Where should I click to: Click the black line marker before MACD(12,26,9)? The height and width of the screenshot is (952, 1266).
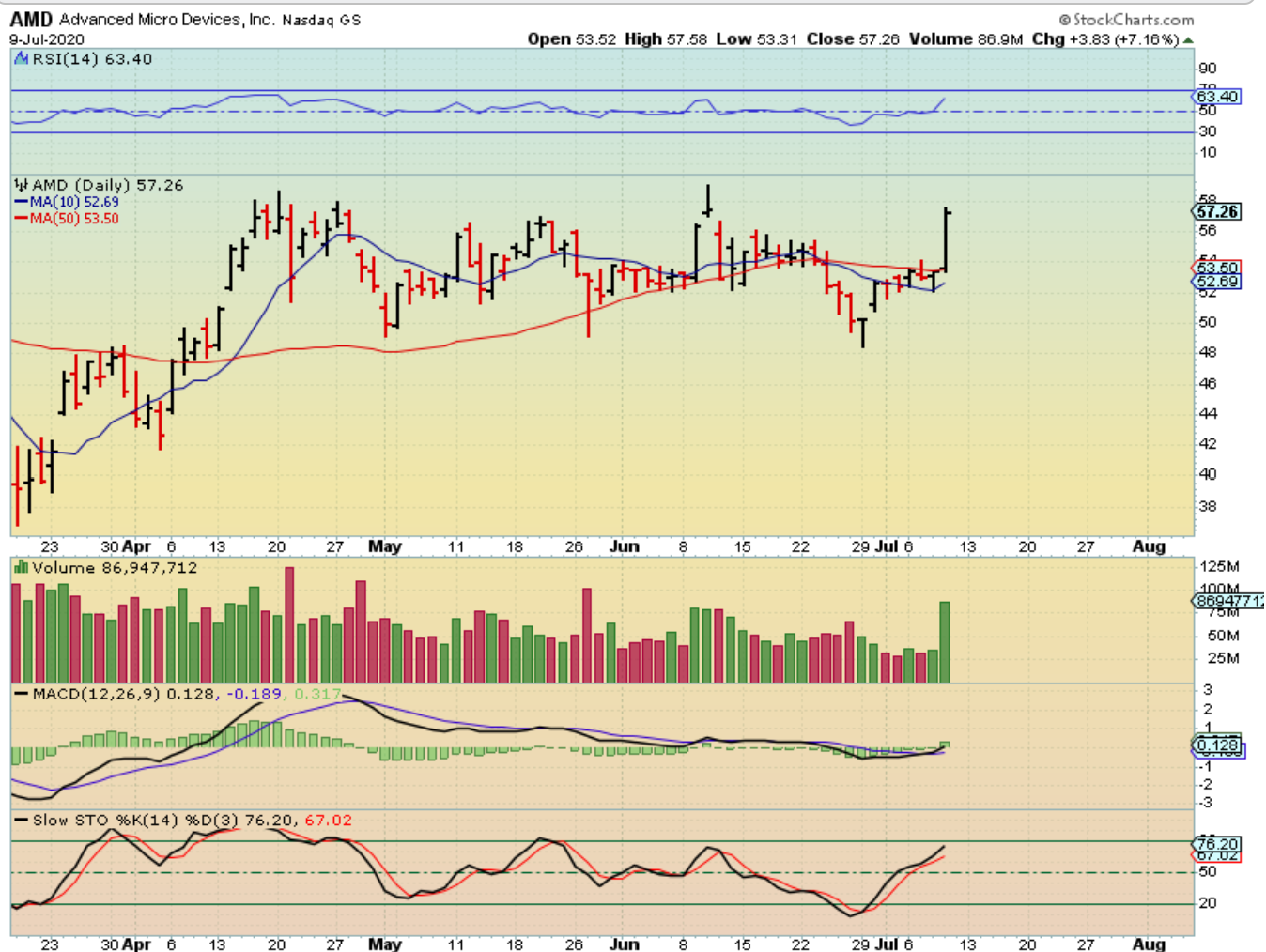pyautogui.click(x=21, y=694)
